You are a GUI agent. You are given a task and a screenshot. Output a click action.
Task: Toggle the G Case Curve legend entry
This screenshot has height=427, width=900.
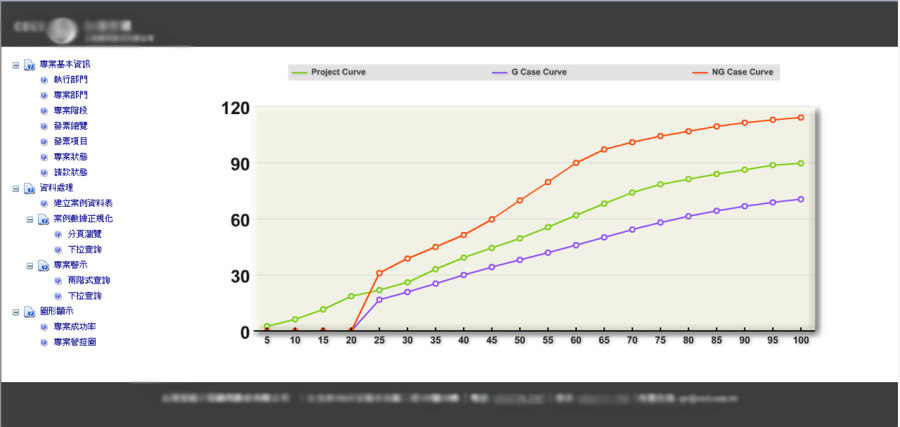point(538,73)
